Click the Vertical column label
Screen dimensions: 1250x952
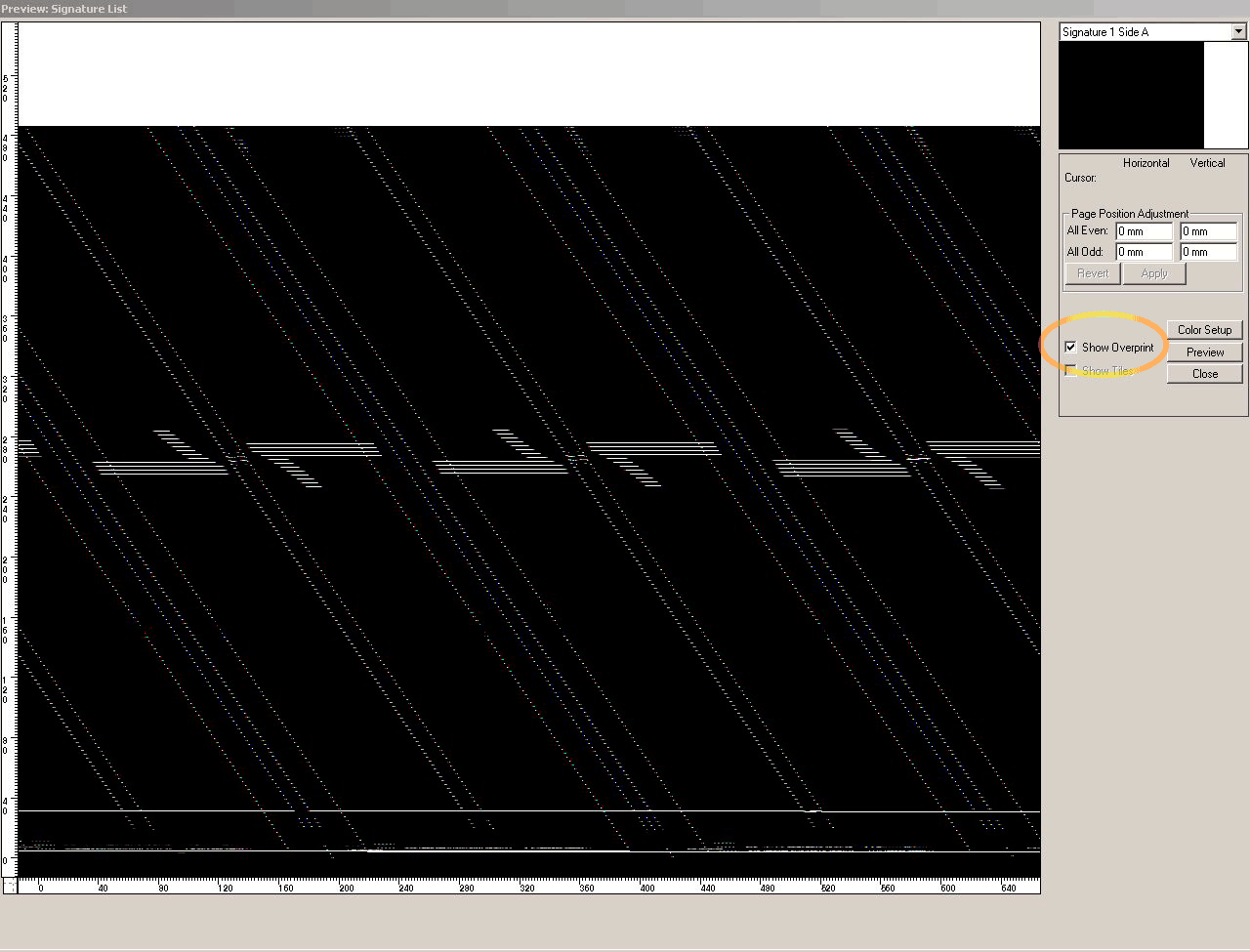click(1207, 163)
